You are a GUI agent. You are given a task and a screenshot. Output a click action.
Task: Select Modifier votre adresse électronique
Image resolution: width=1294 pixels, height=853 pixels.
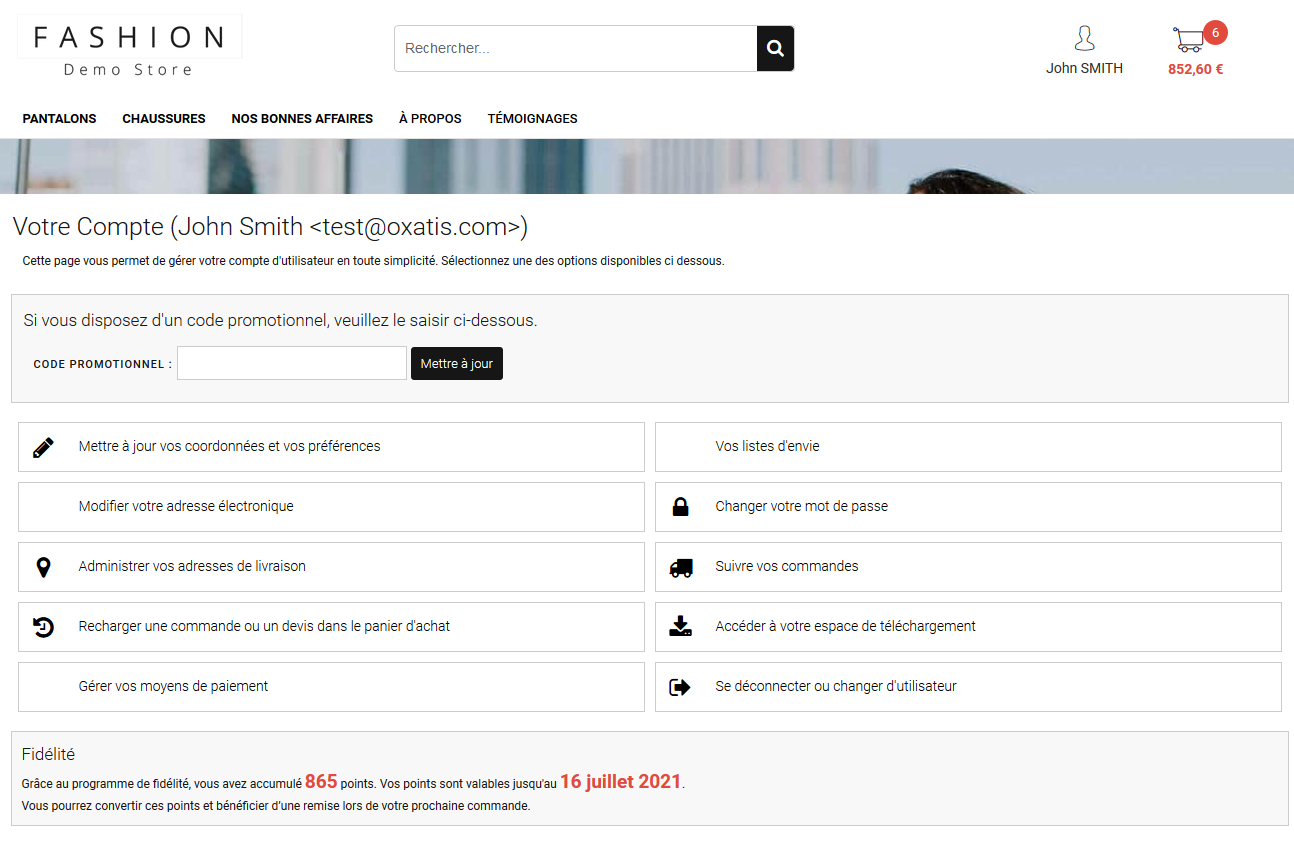tap(331, 507)
